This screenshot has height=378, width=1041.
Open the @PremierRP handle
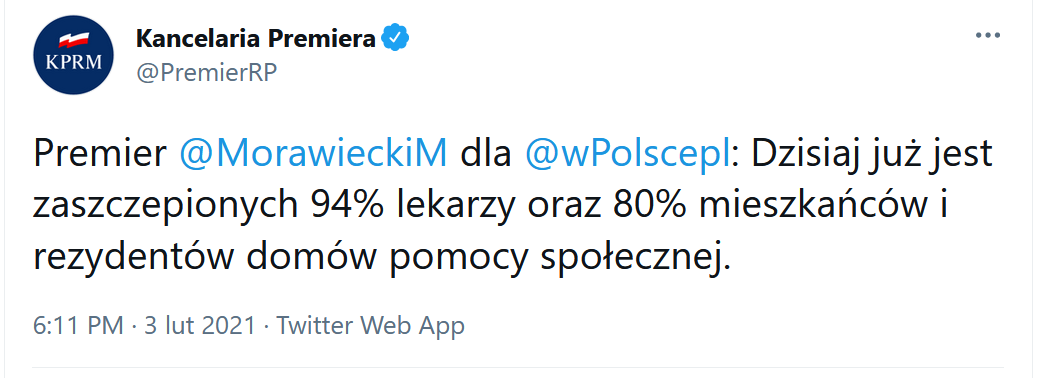point(206,73)
